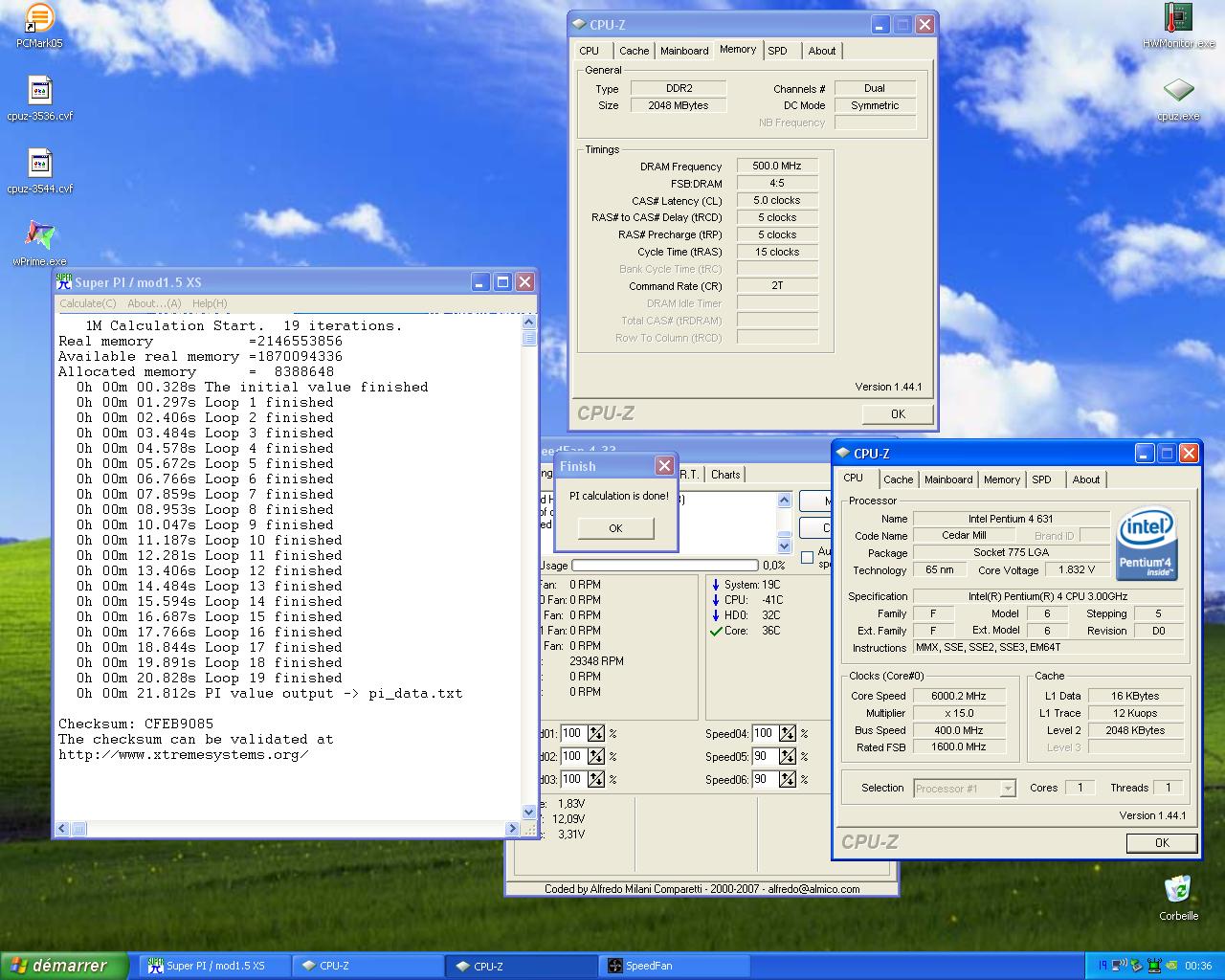Switch to the SpeedFan taskbar button
1225x980 pixels.
(x=677, y=966)
